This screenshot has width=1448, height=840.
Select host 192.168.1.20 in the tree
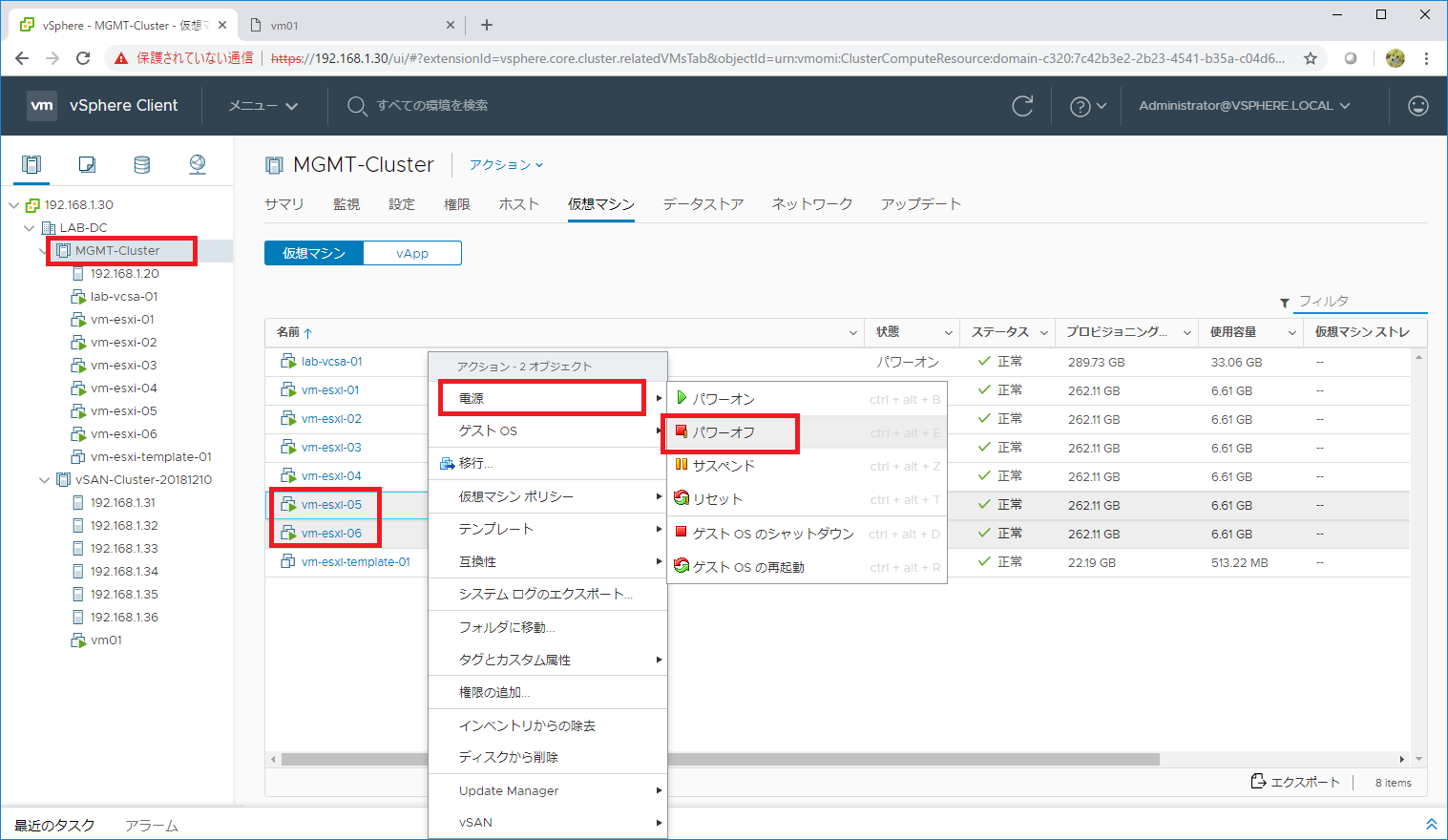[x=125, y=274]
